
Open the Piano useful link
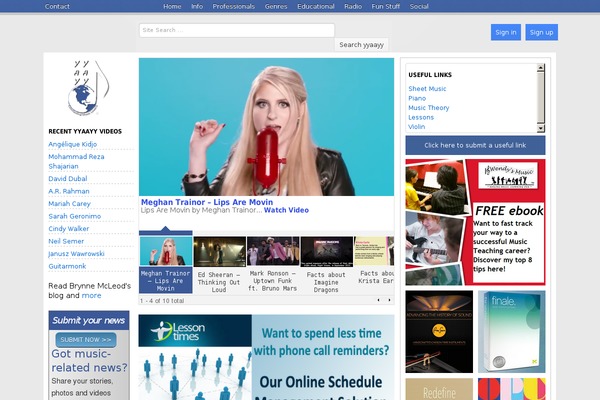tap(417, 98)
